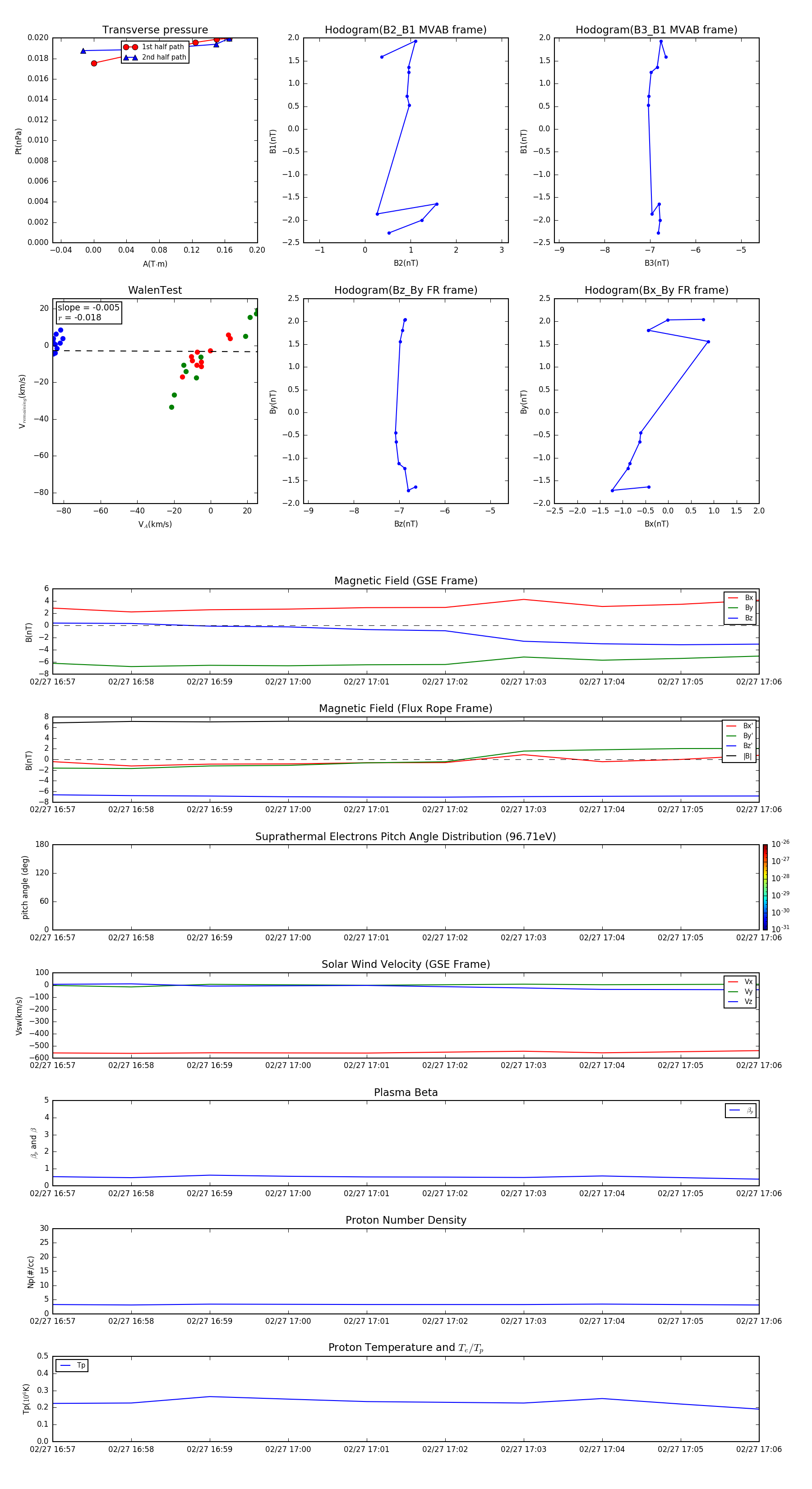
Task: Click the Hodogram(Bx_By FR frame) title
Action: [656, 290]
